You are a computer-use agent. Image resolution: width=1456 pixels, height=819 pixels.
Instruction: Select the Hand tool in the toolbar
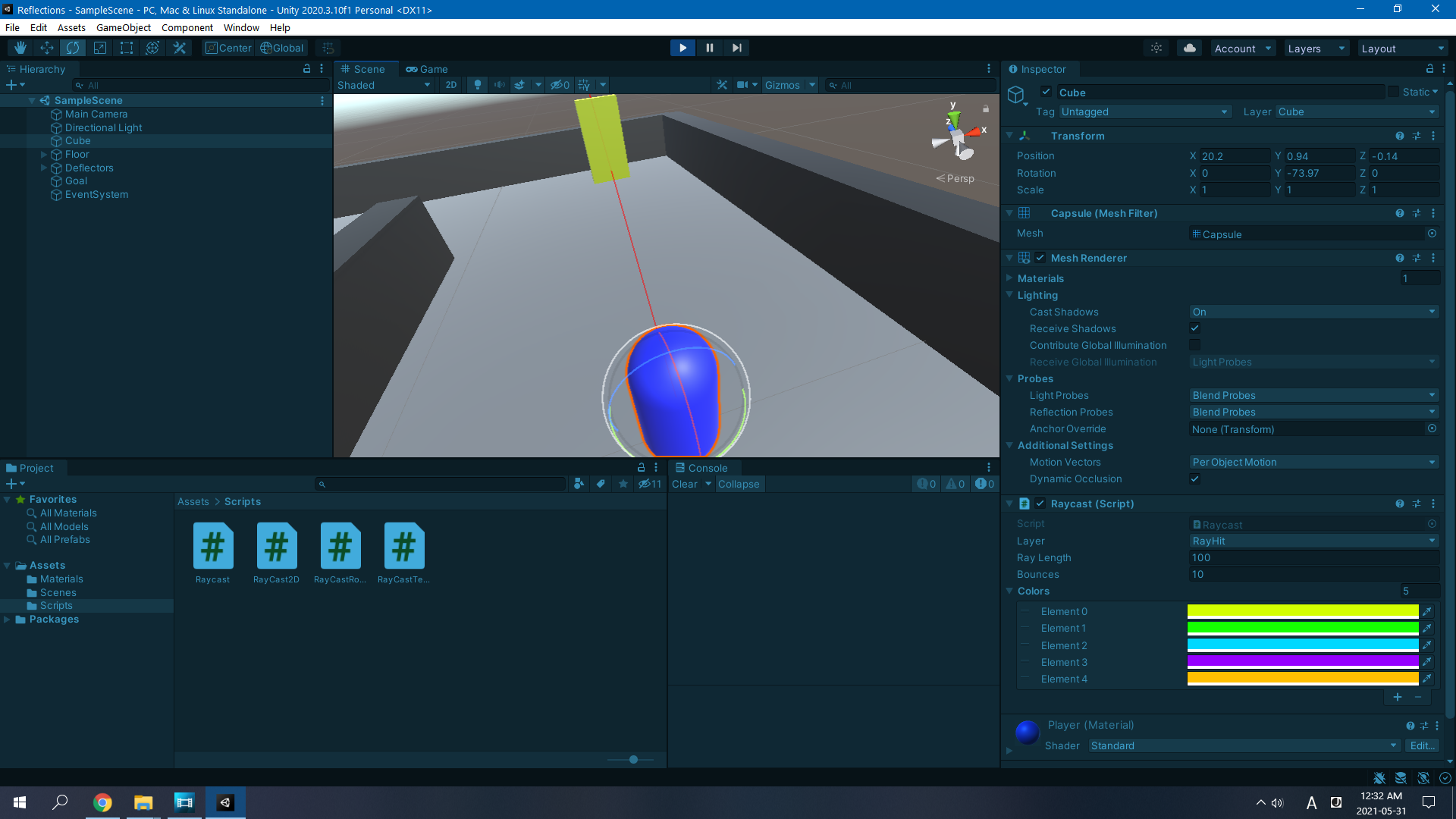pos(20,48)
